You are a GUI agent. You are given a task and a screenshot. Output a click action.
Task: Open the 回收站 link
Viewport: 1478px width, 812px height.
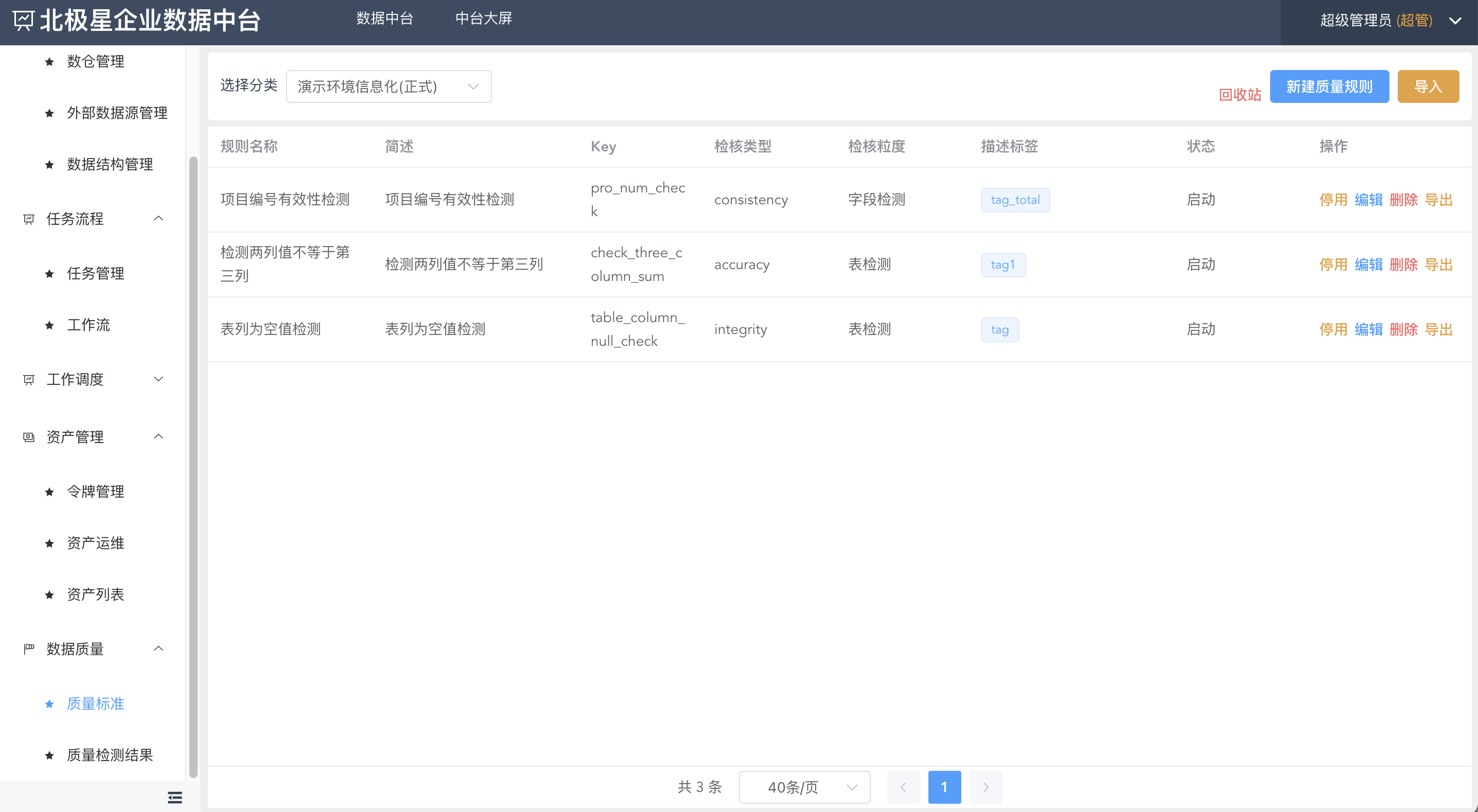[1240, 95]
